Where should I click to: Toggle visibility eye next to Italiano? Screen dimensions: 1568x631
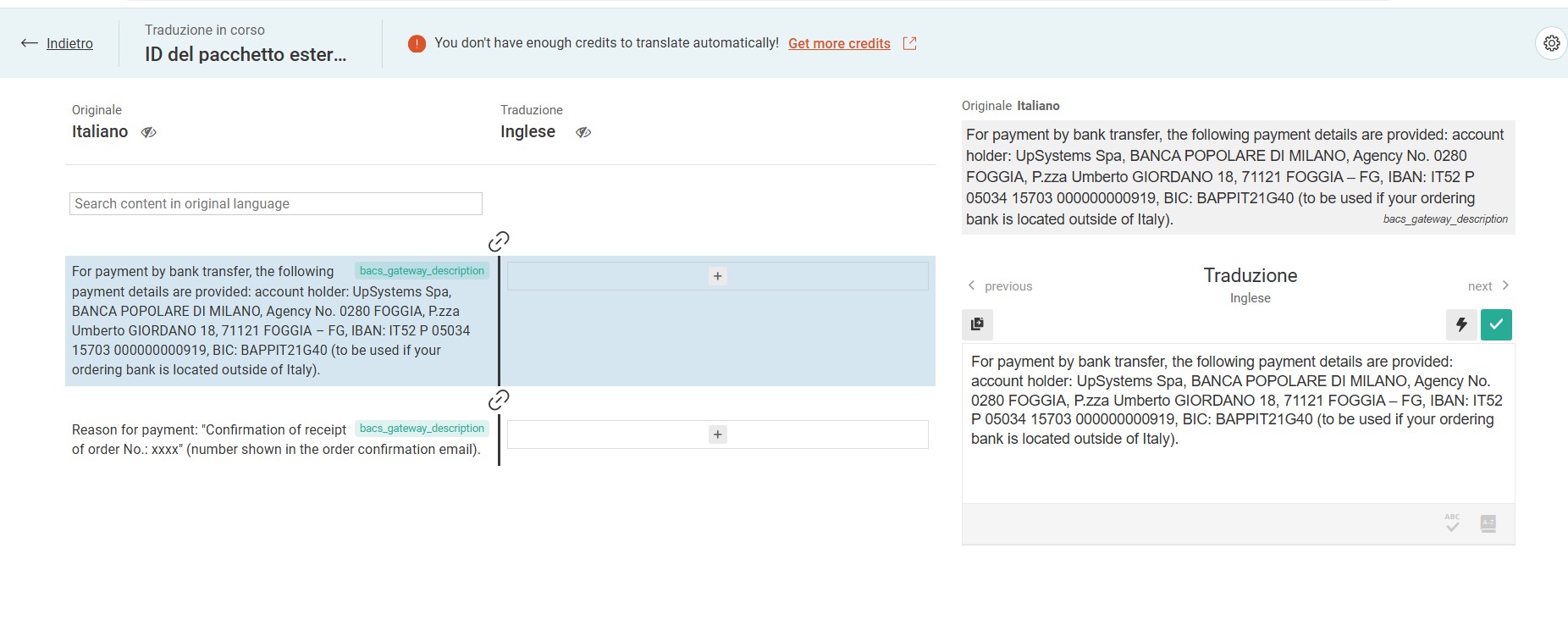coord(148,132)
